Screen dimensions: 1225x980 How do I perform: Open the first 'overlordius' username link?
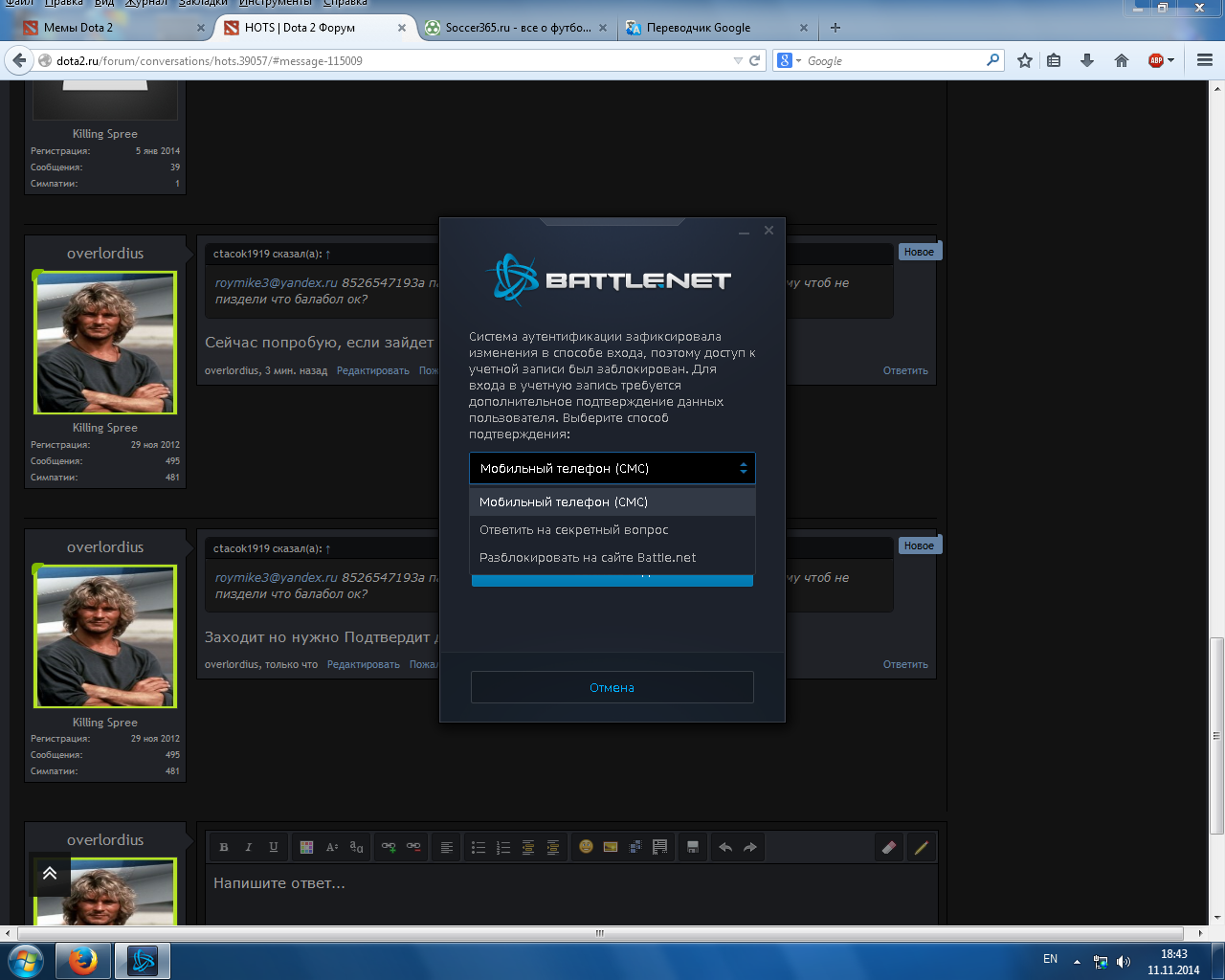[105, 254]
